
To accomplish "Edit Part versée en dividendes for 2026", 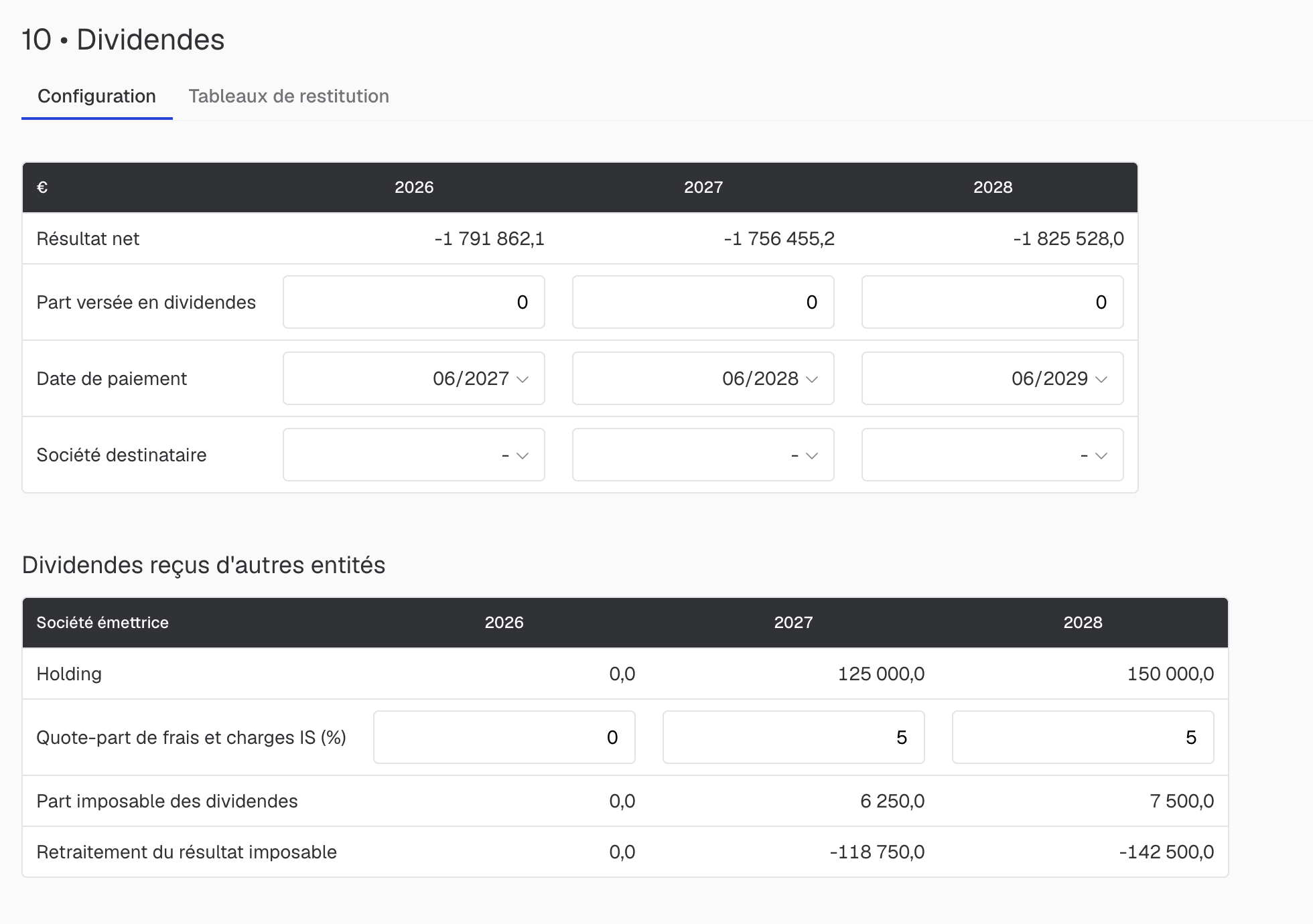I will tap(414, 302).
